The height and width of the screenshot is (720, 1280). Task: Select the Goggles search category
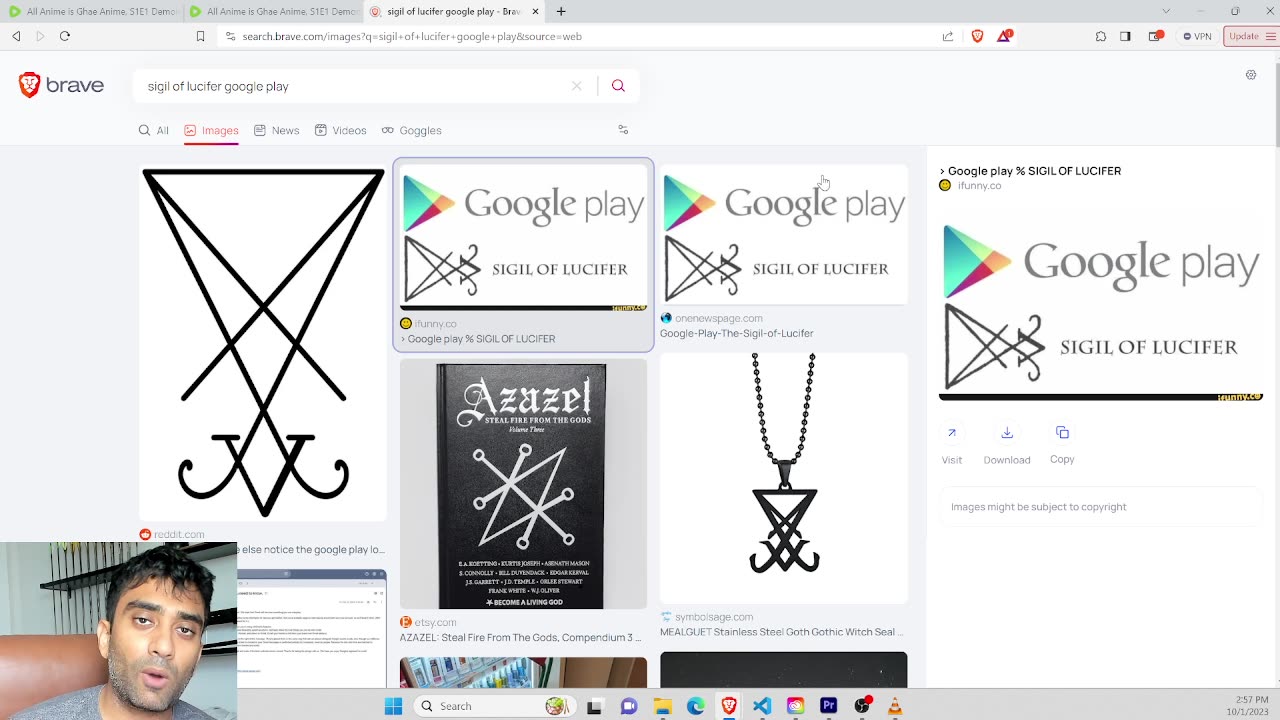[x=411, y=130]
